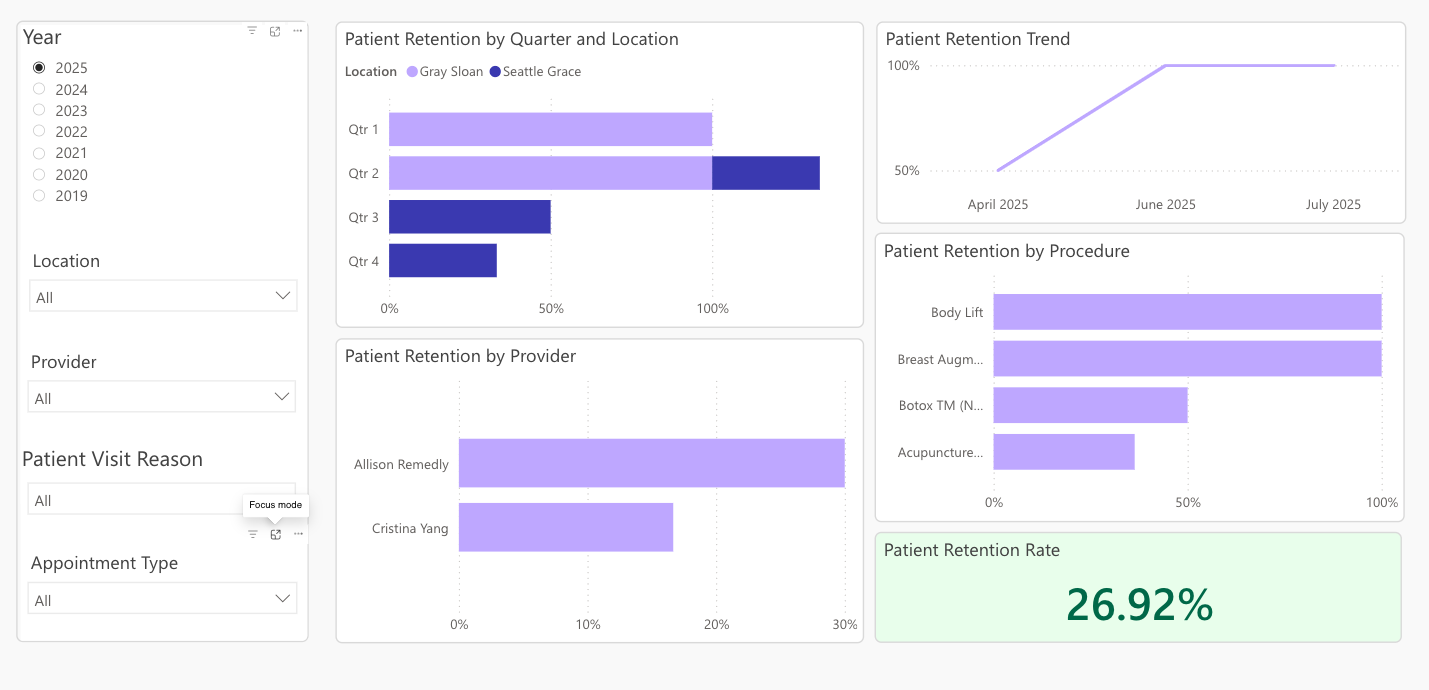Click the Qtr 3 Seattle Grace bar
This screenshot has height=690, width=1429.
tap(470, 217)
